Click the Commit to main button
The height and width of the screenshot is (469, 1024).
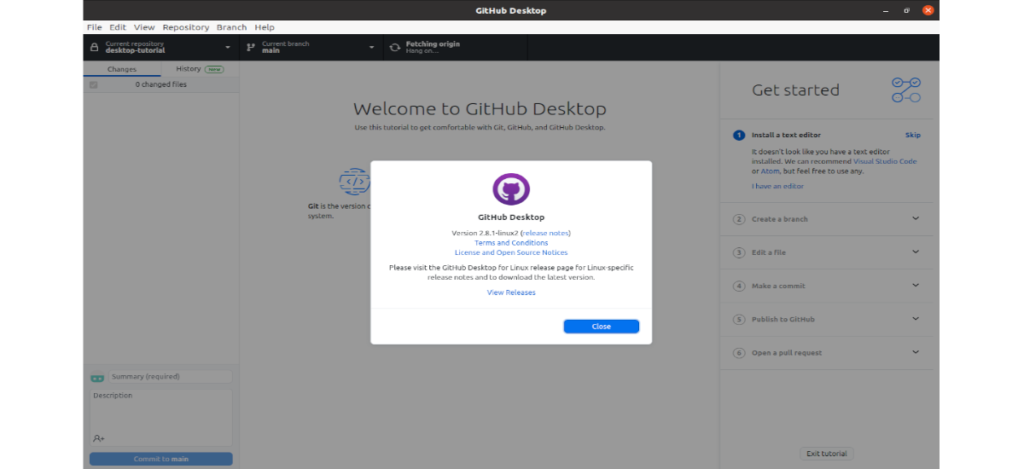pyautogui.click(x=161, y=459)
